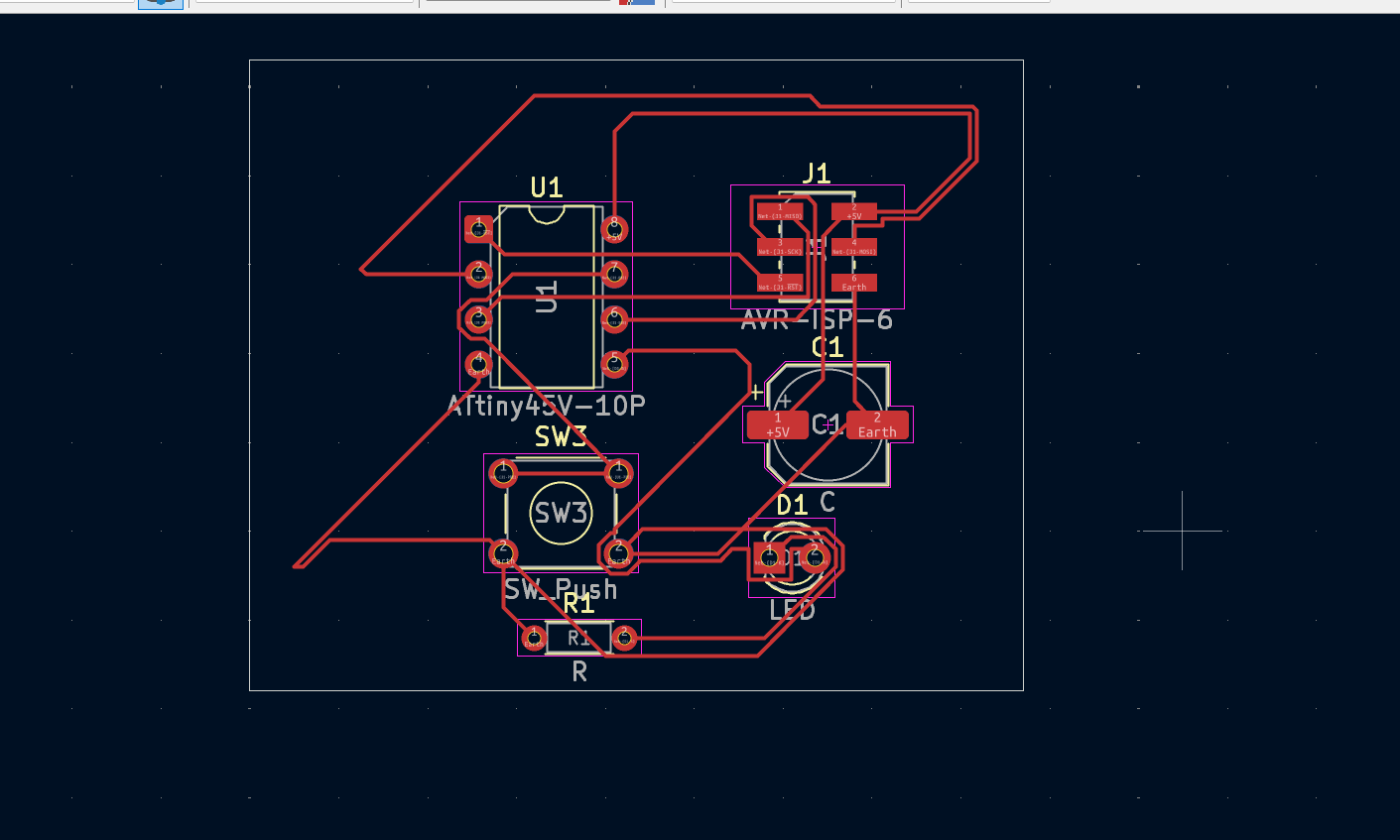Click J1 pad 6 labeled Earth
The image size is (1400, 840).
[x=853, y=283]
